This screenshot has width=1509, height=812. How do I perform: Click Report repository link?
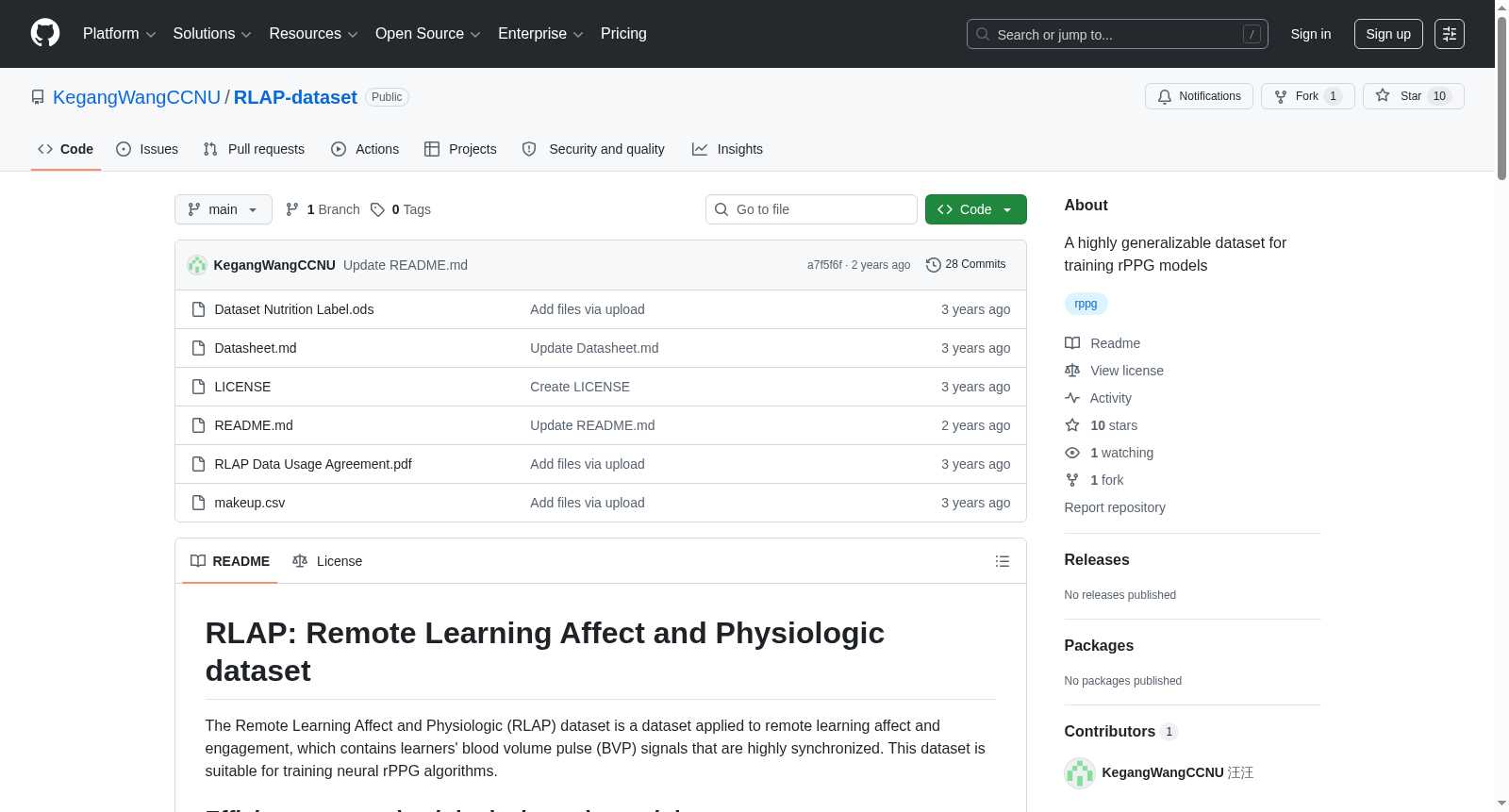coord(1115,507)
